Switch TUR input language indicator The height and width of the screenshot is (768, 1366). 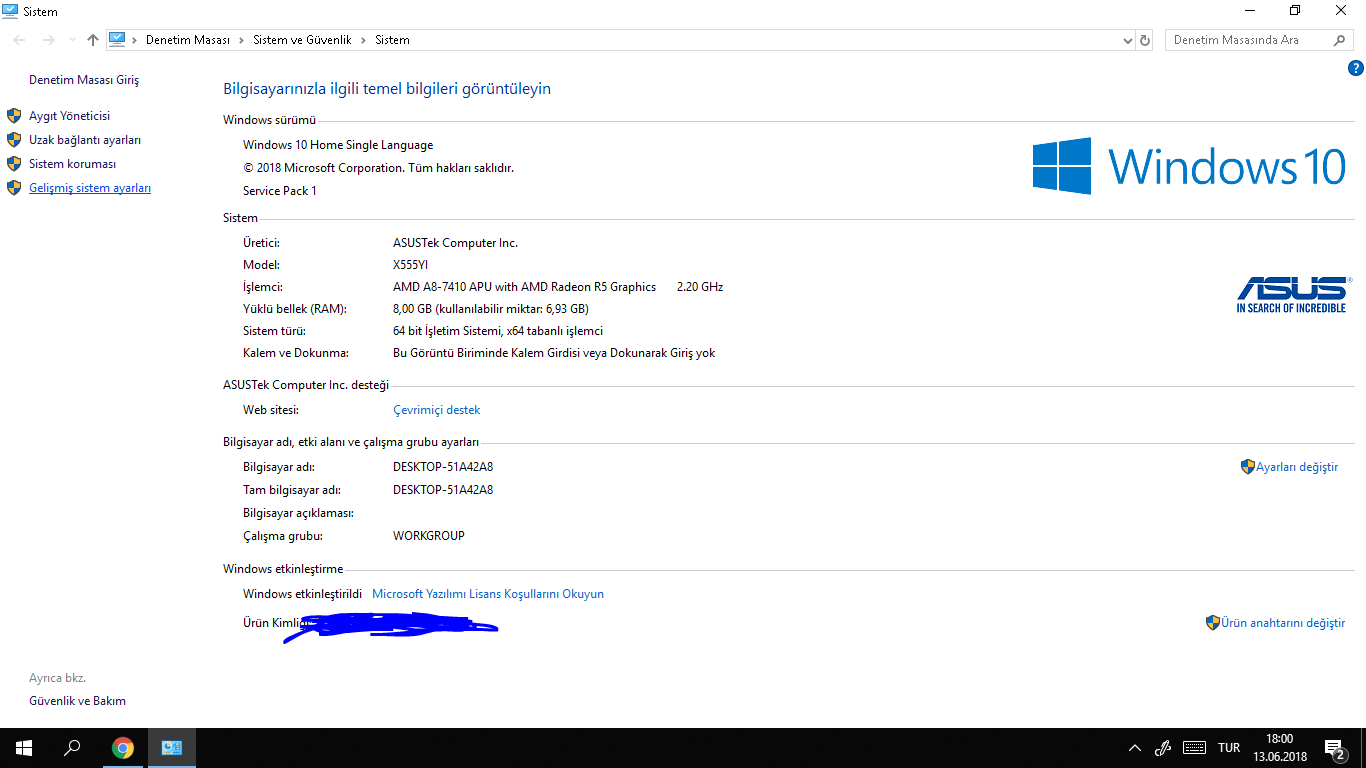(1229, 748)
